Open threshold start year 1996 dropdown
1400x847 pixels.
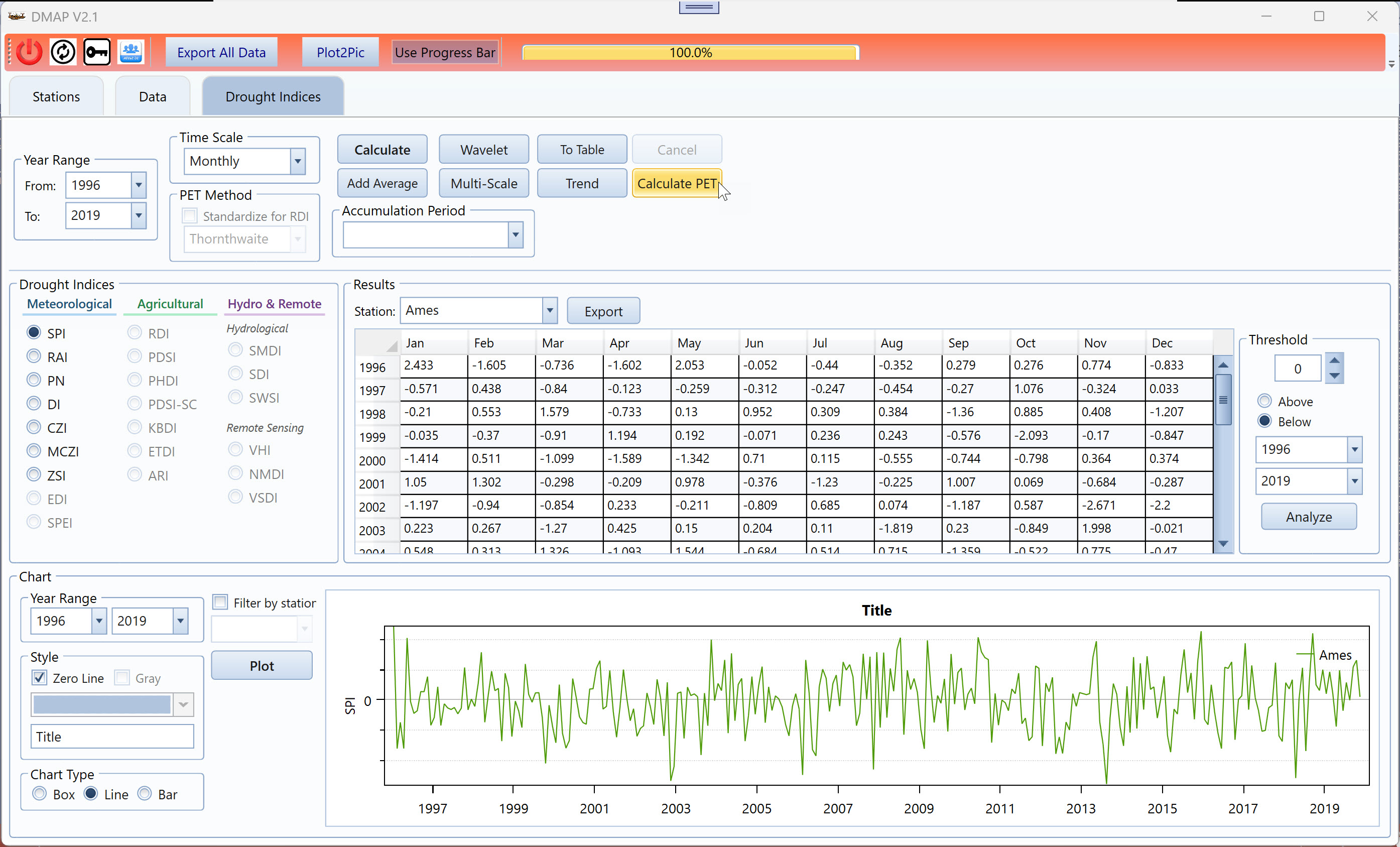pyautogui.click(x=1354, y=450)
